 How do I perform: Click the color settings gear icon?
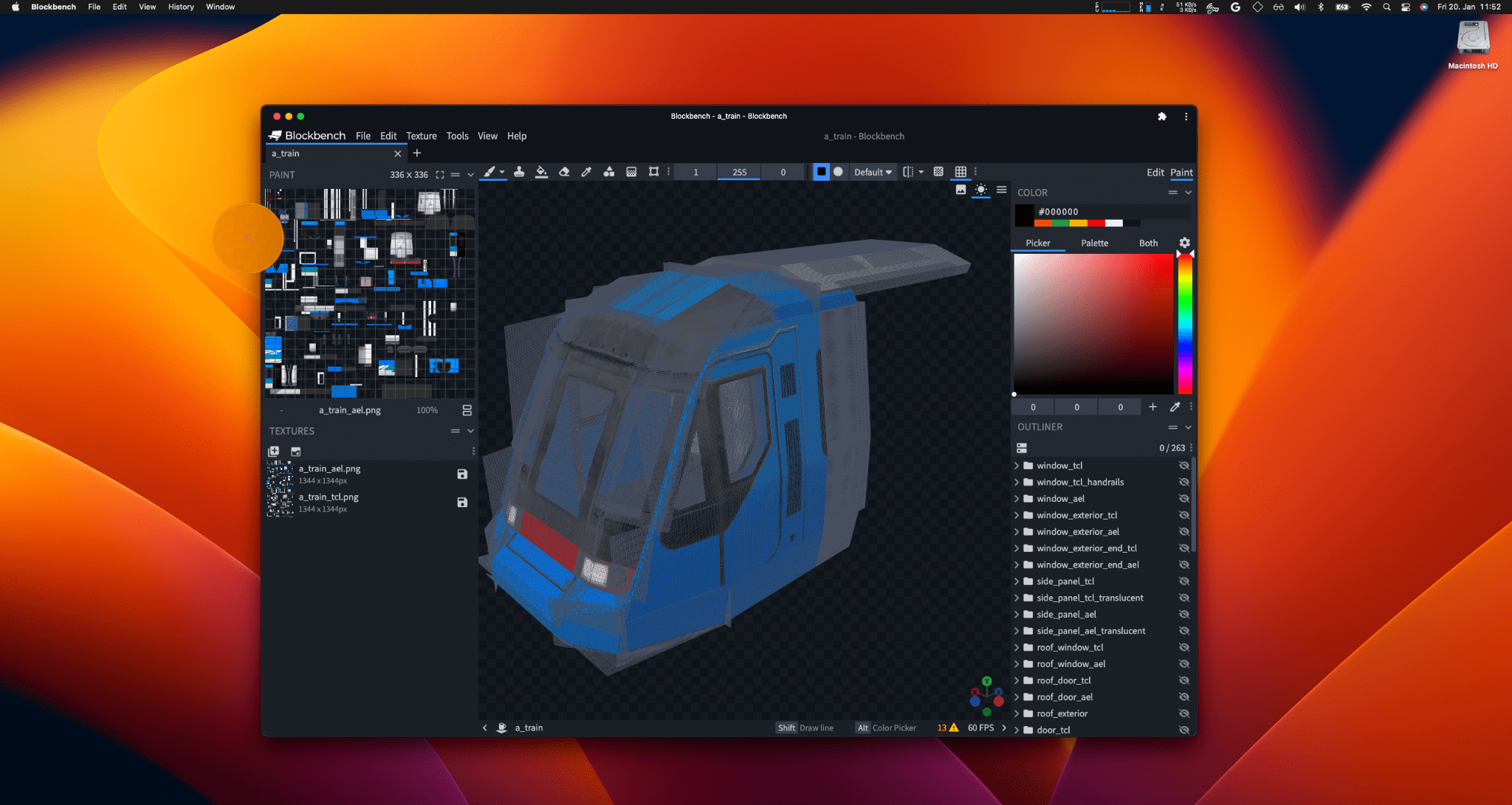click(x=1185, y=242)
